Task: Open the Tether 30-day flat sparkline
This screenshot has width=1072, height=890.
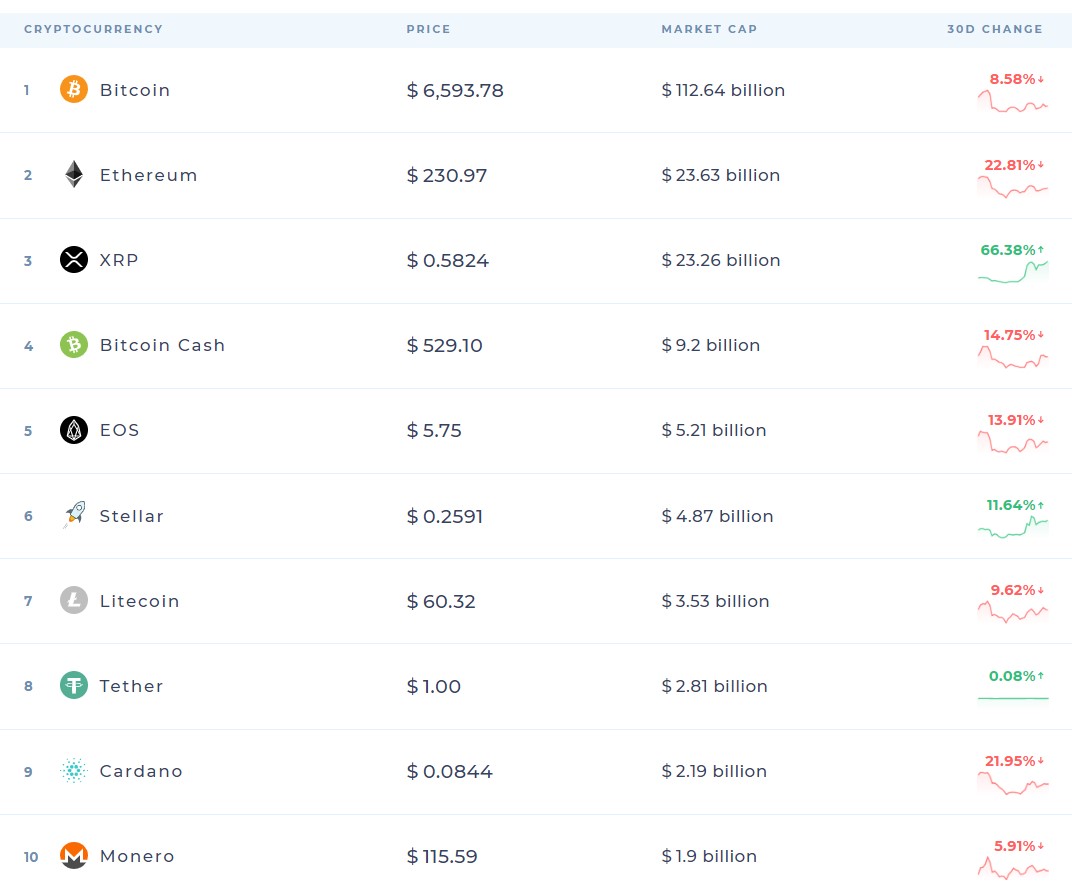Action: click(1013, 698)
